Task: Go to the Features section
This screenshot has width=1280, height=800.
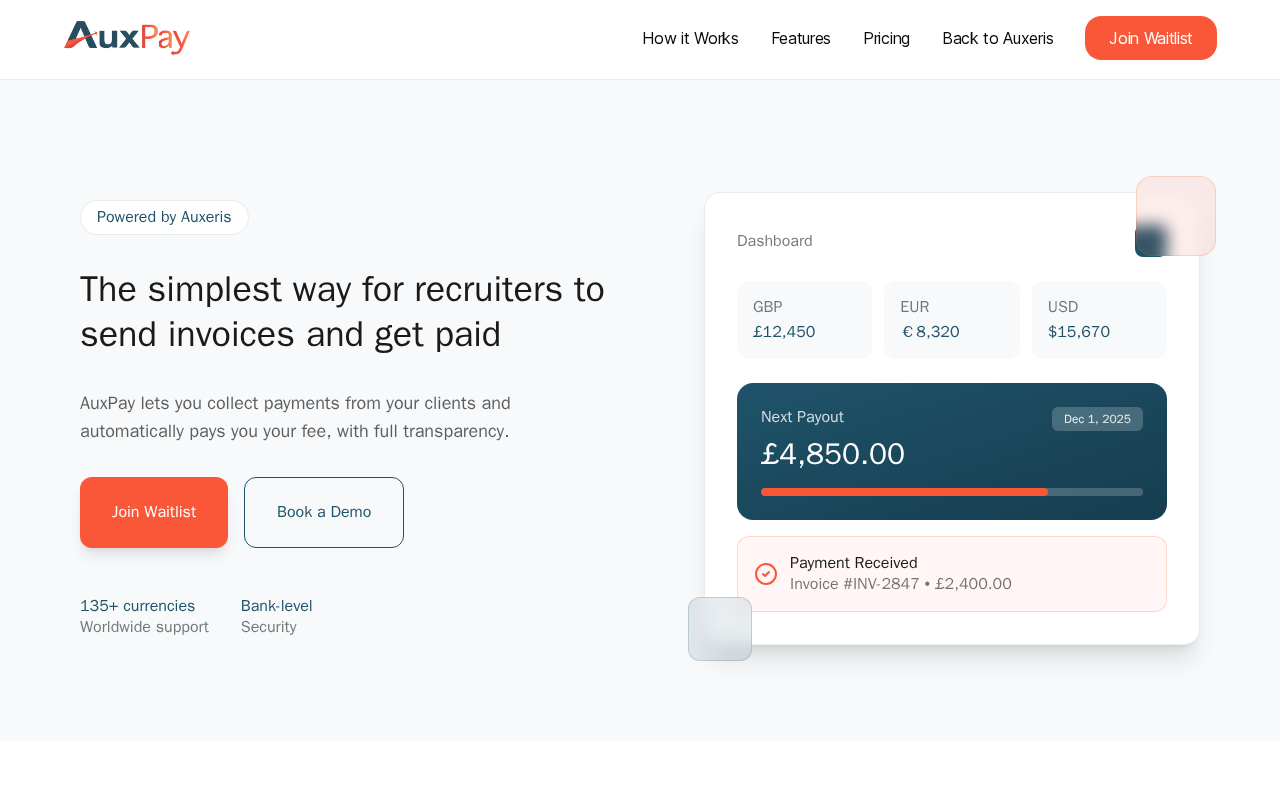Action: pyautogui.click(x=801, y=38)
